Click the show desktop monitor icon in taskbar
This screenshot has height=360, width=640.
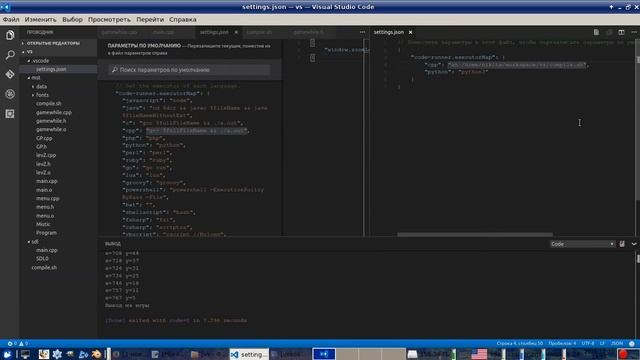tap(25, 354)
